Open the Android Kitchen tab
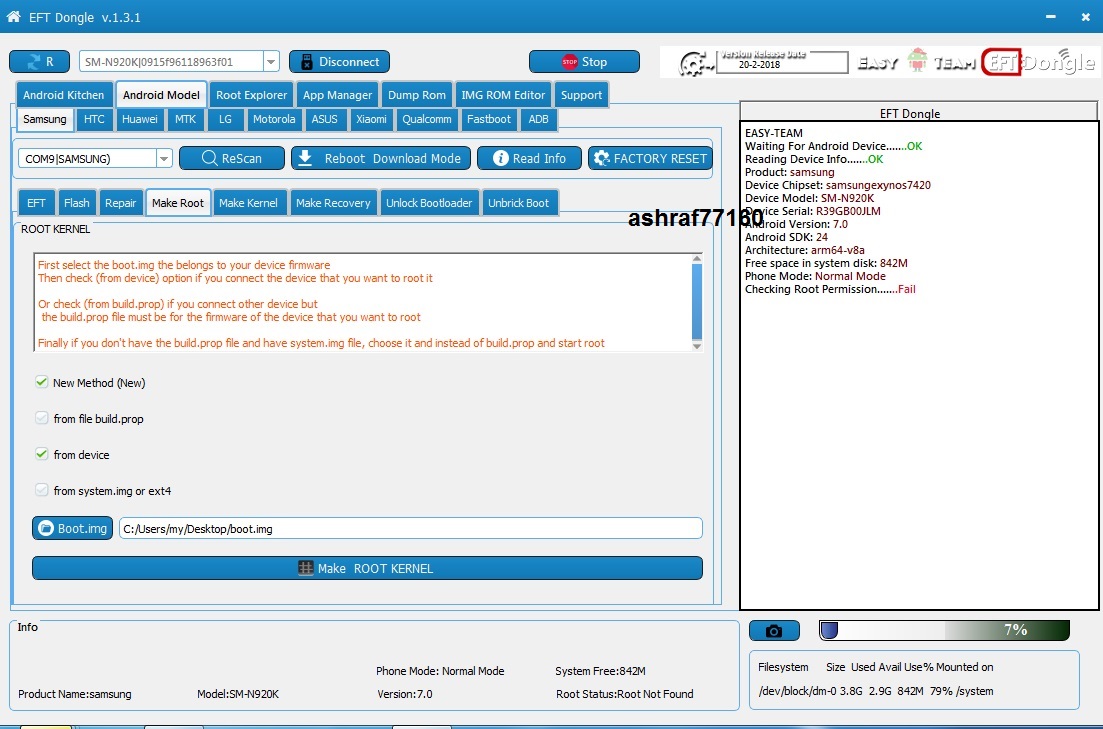This screenshot has width=1103, height=729. (x=63, y=95)
